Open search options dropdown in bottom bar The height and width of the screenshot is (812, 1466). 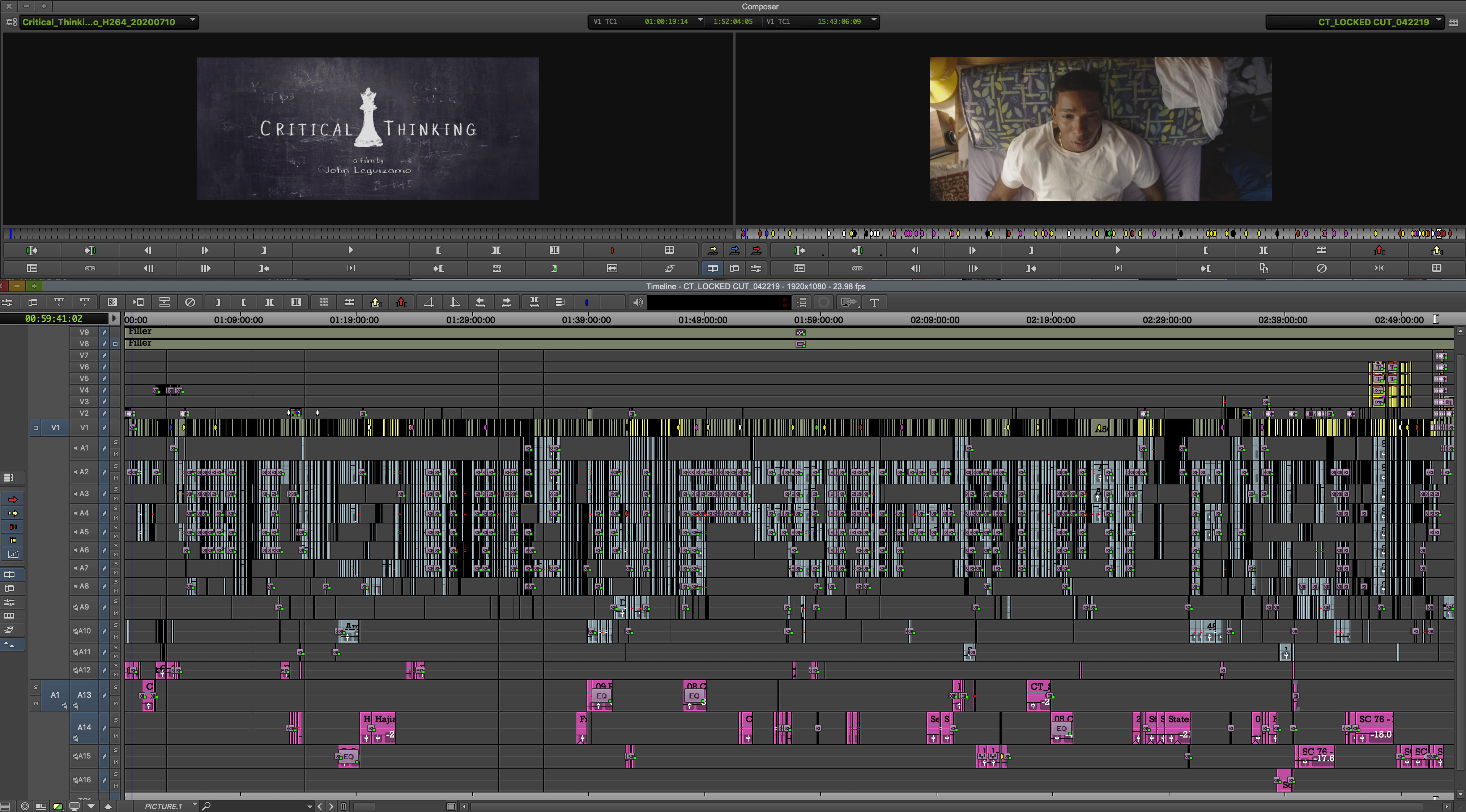click(x=310, y=806)
